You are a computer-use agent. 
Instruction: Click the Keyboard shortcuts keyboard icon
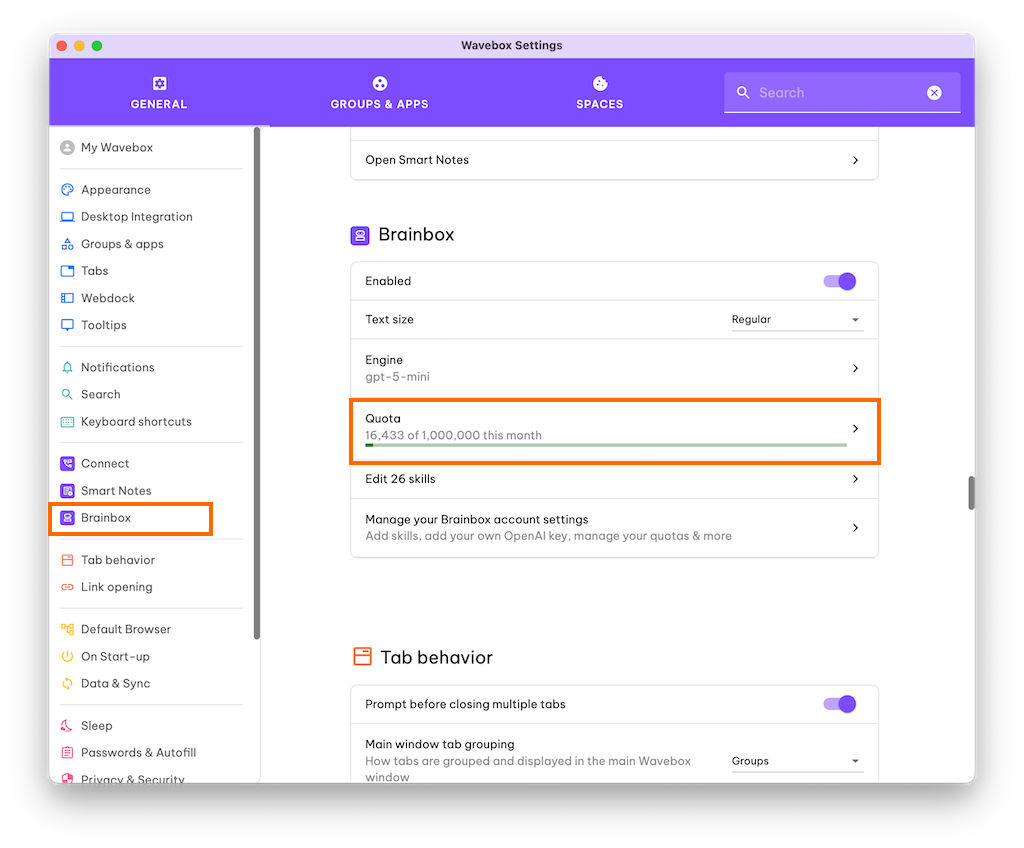pyautogui.click(x=67, y=421)
